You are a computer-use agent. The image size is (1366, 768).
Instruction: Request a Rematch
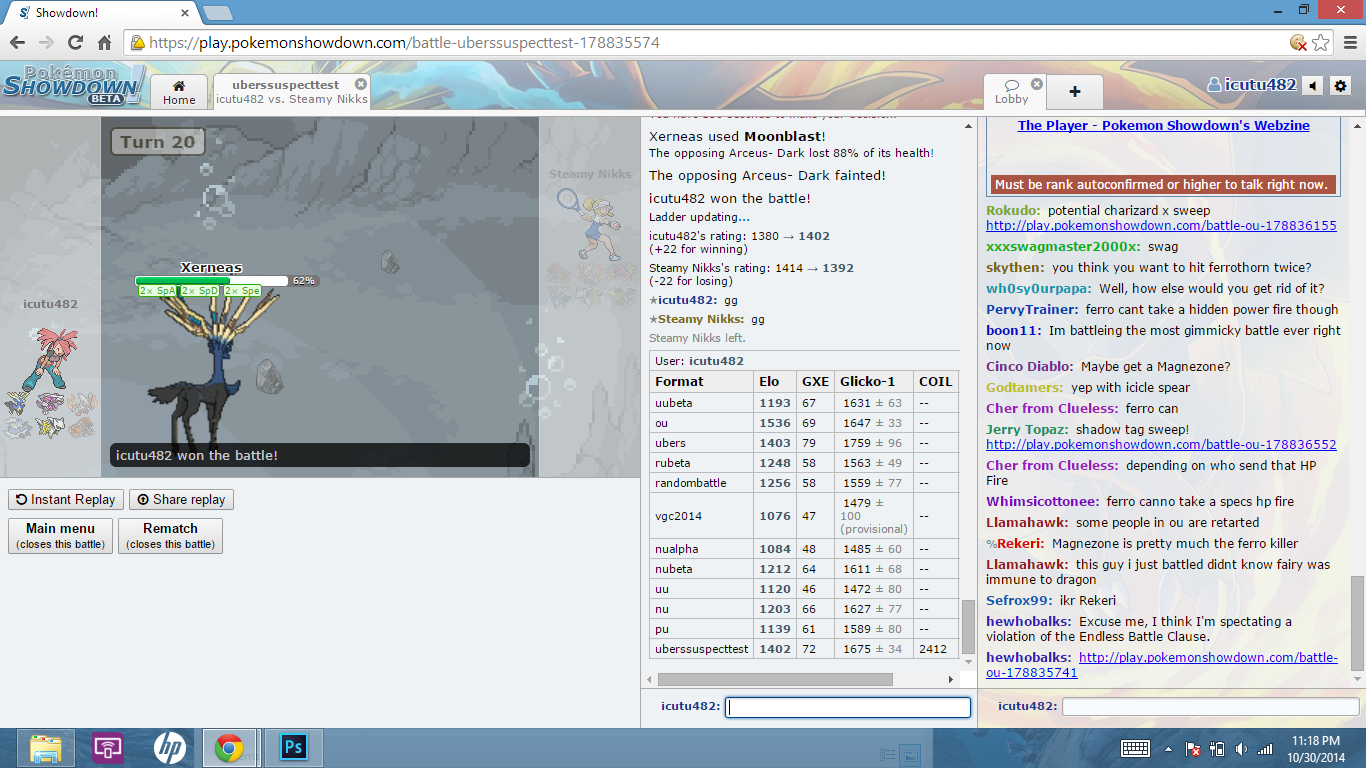170,535
